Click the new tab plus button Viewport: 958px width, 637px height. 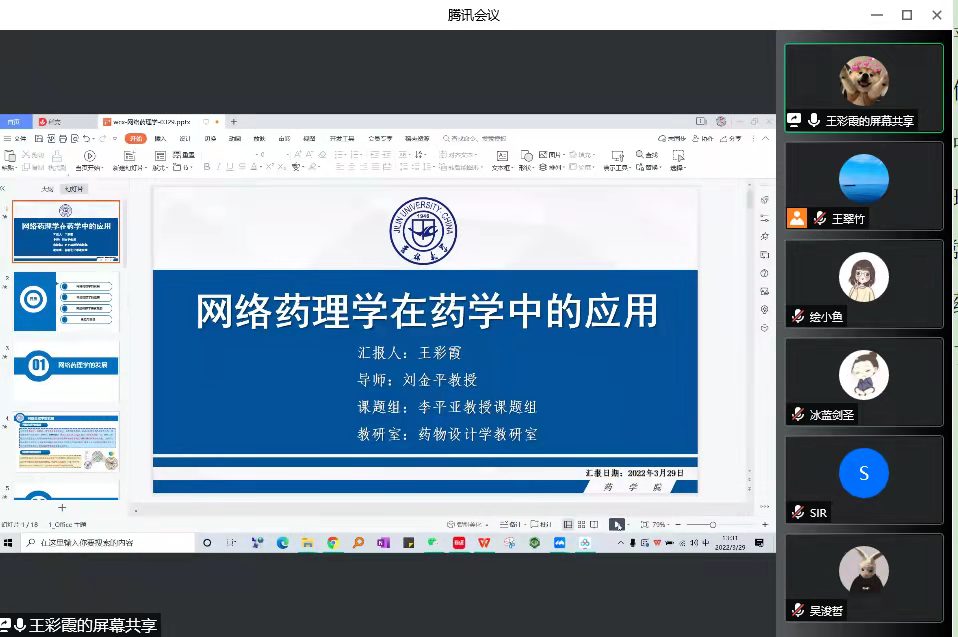[234, 121]
